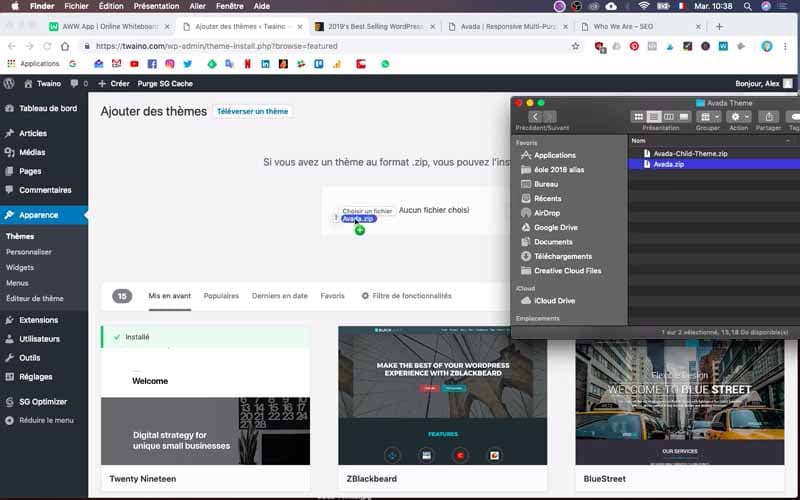Image resolution: width=800 pixels, height=500 pixels.
Task: Select the Derniers en date filter
Action: tap(280, 296)
